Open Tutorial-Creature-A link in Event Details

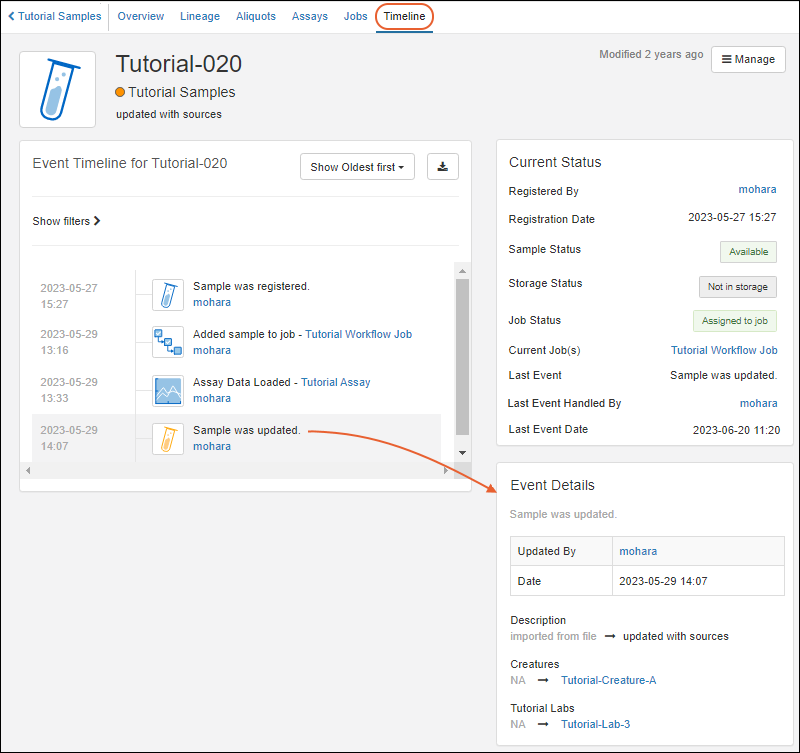[608, 680]
